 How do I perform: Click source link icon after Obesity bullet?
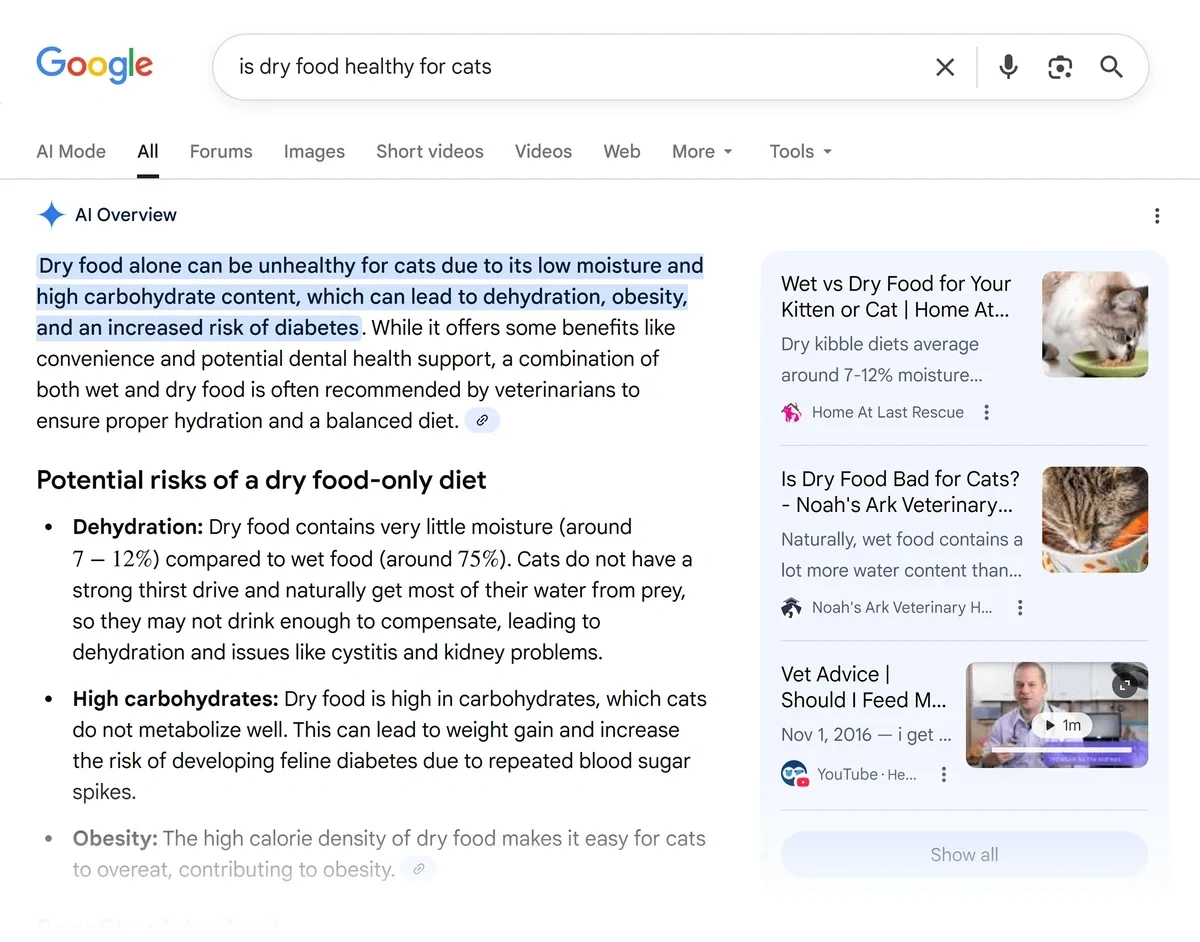point(419,870)
